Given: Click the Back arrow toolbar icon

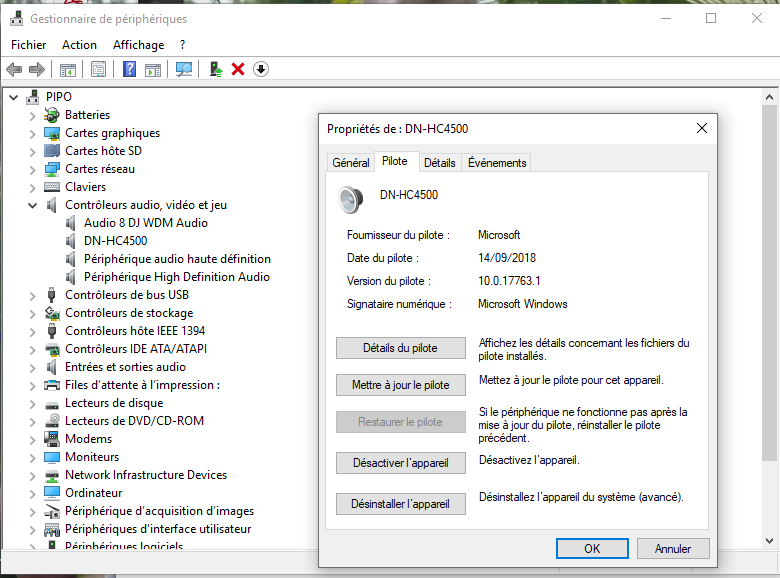Looking at the screenshot, I should click(x=14, y=69).
